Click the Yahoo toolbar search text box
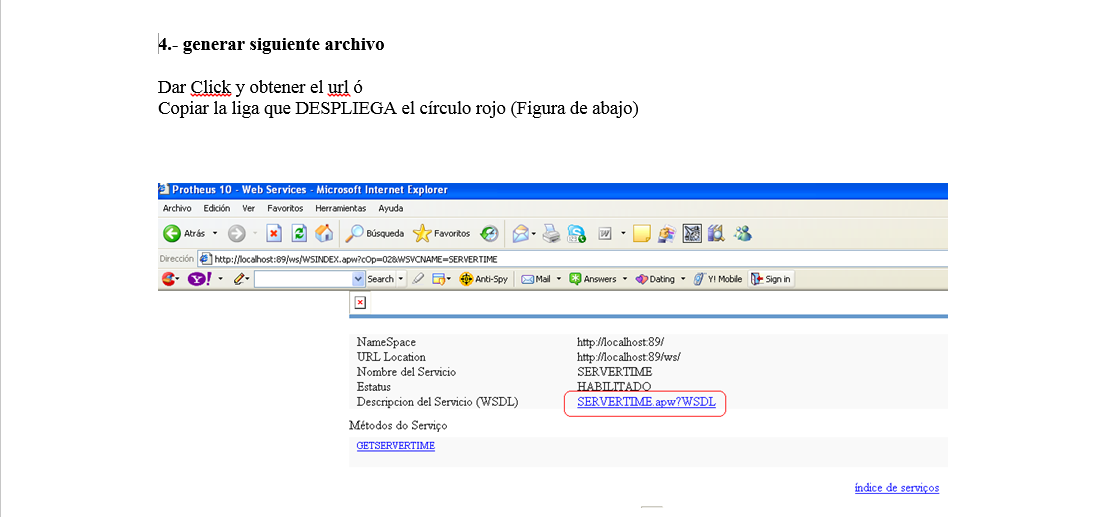This screenshot has width=1106, height=517. [303, 279]
